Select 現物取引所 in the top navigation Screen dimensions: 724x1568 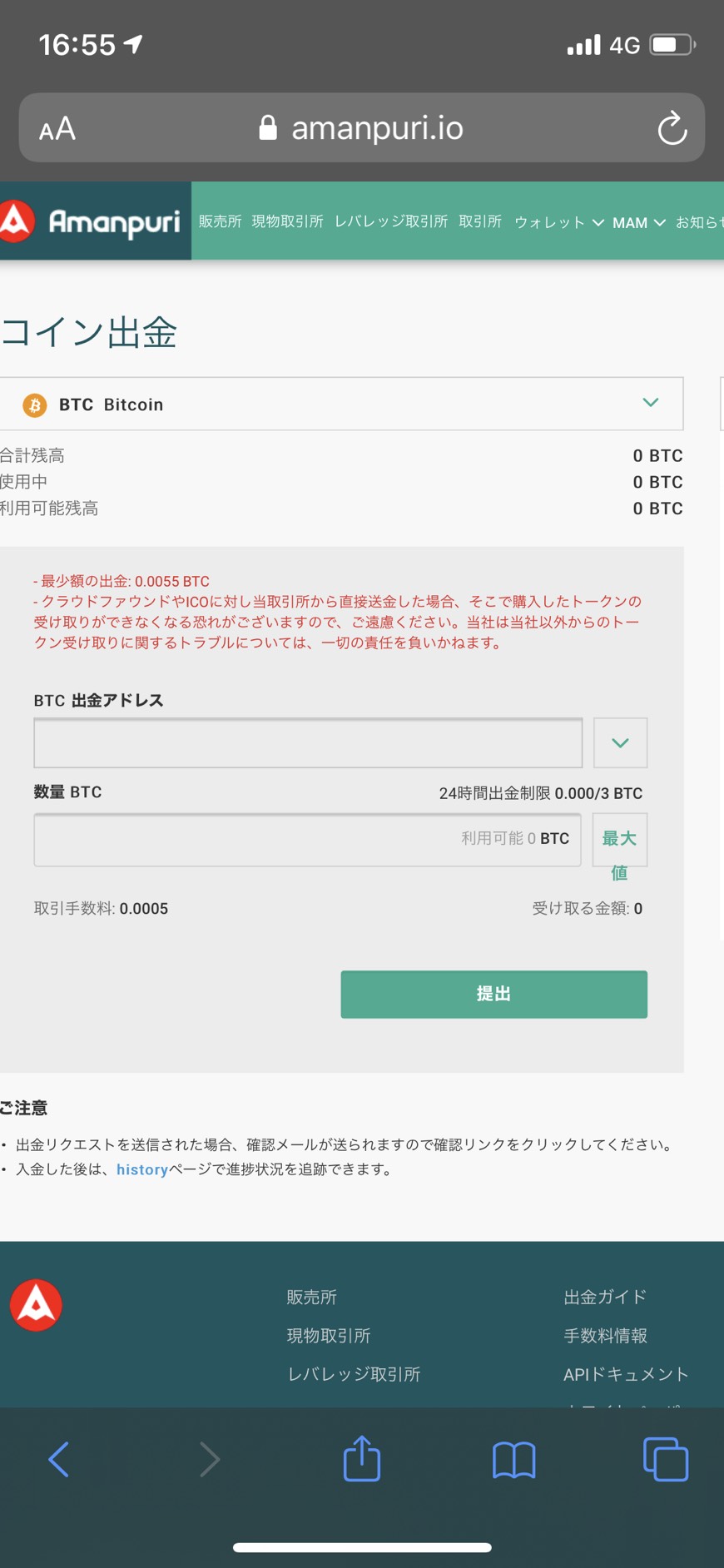[x=287, y=221]
